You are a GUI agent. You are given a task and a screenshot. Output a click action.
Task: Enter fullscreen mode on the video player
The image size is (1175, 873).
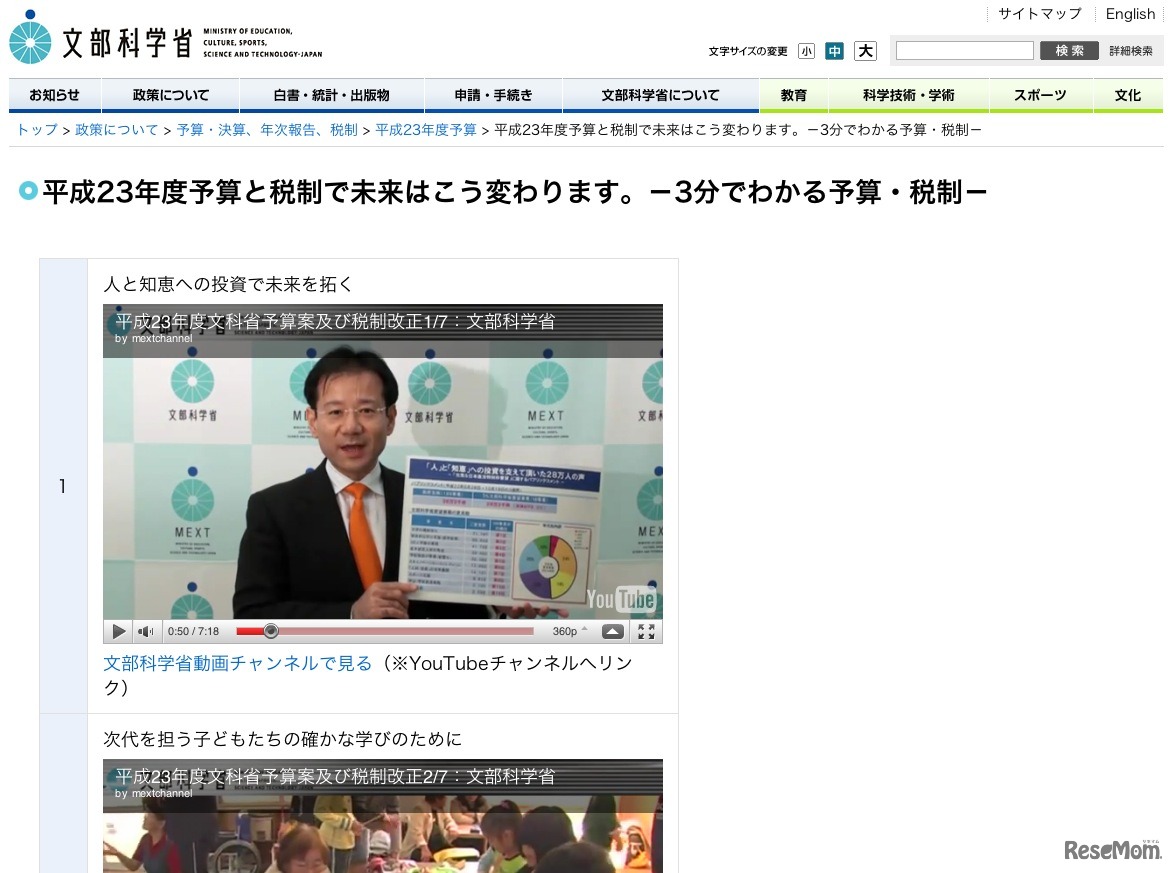[646, 631]
